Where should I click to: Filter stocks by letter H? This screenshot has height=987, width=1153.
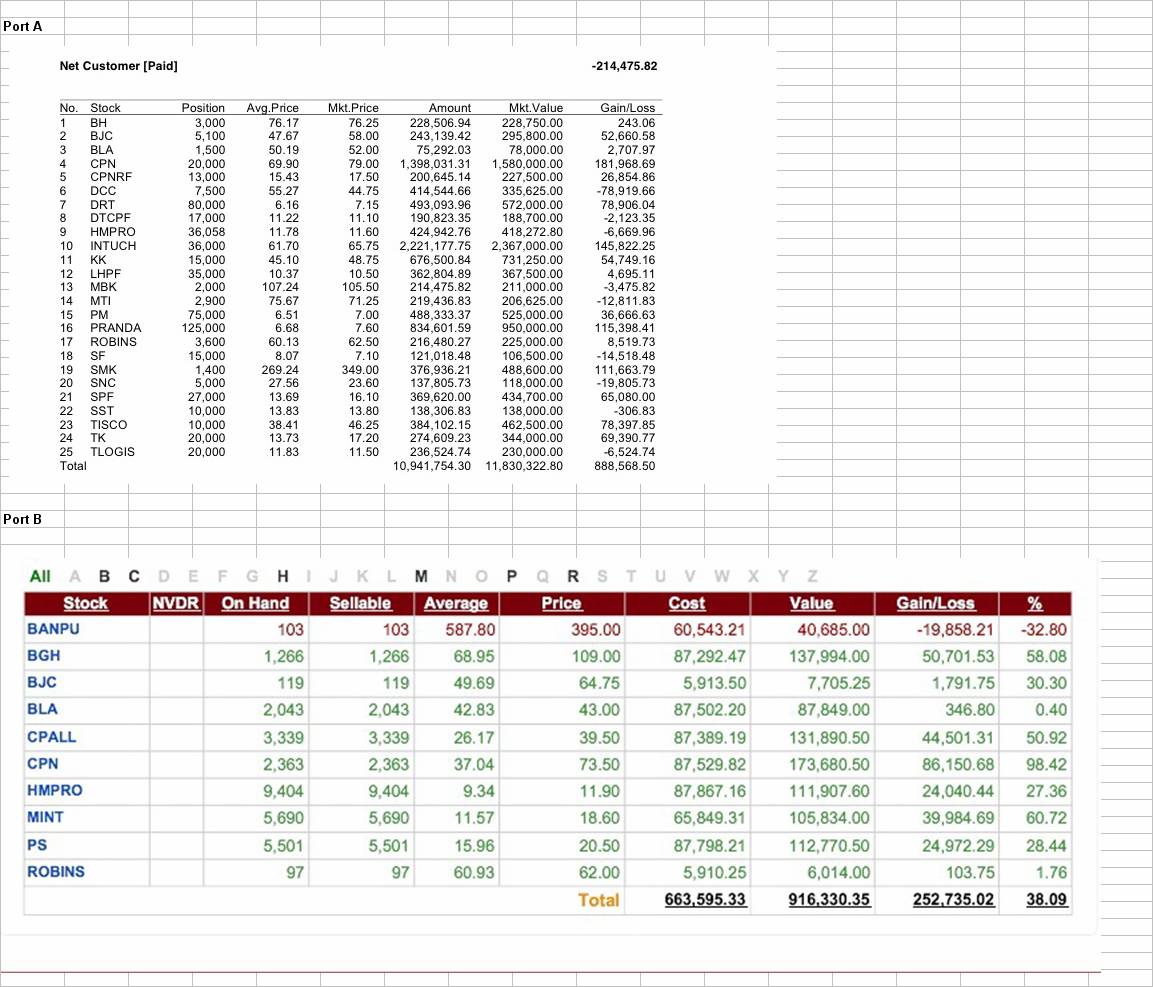tap(282, 576)
